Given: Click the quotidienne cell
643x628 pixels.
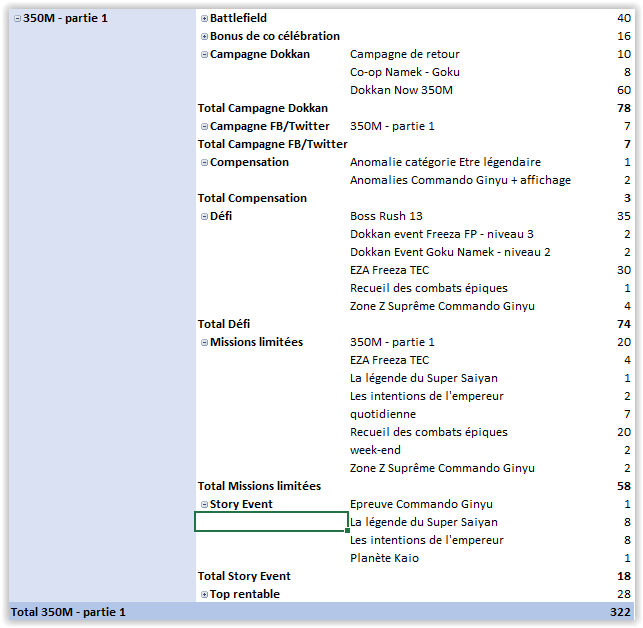Looking at the screenshot, I should tap(383, 414).
